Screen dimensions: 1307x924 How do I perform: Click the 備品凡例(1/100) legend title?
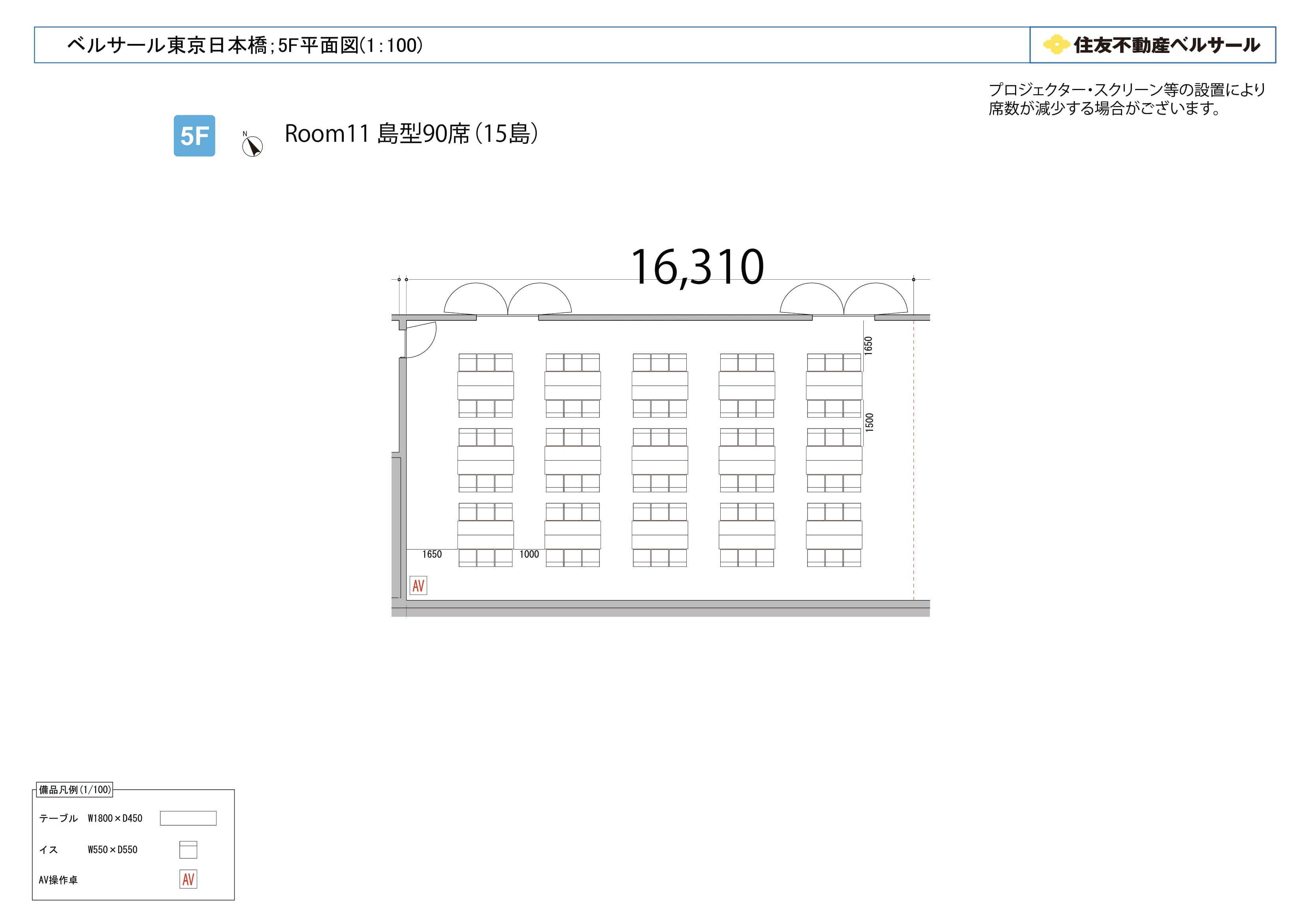pos(75,790)
